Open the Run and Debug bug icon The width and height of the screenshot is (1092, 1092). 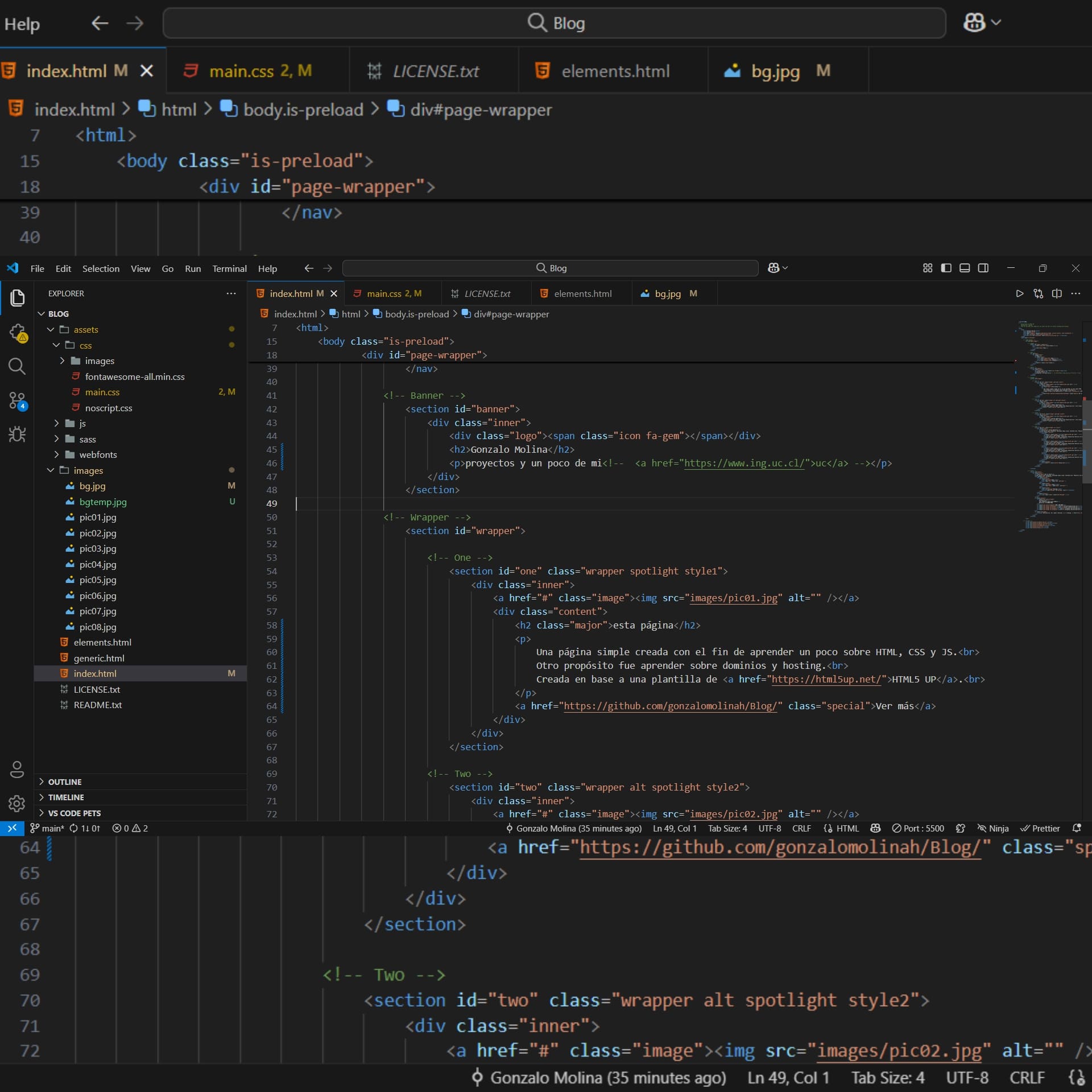(17, 435)
